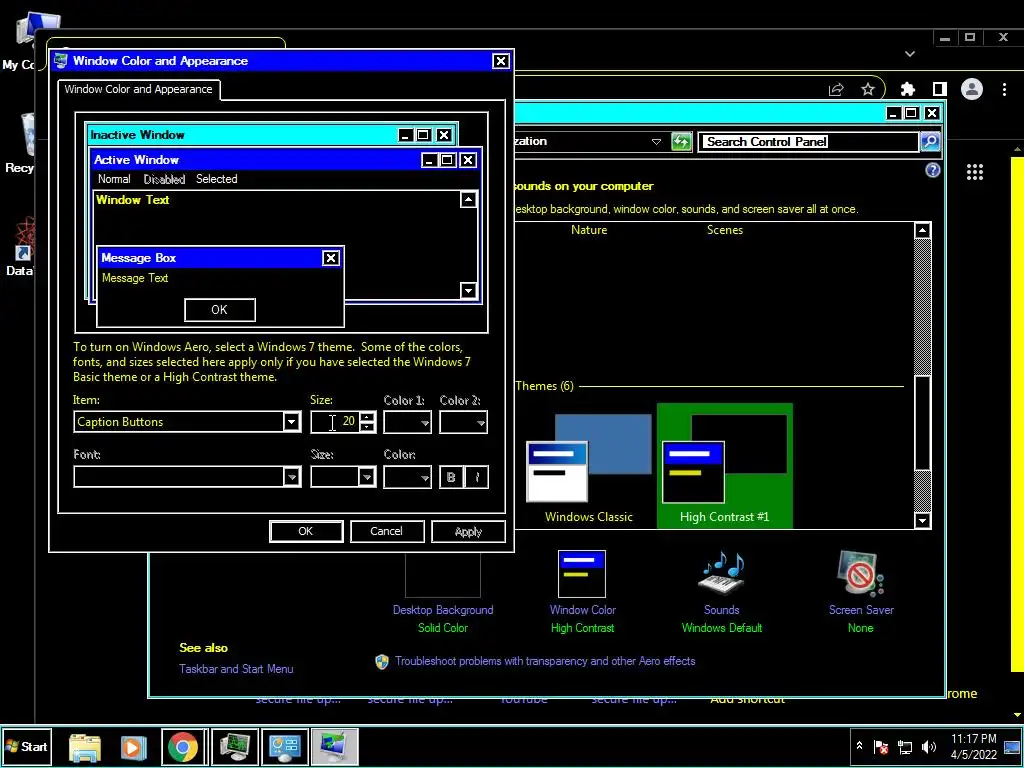Toggle the Italic font button

(x=477, y=477)
